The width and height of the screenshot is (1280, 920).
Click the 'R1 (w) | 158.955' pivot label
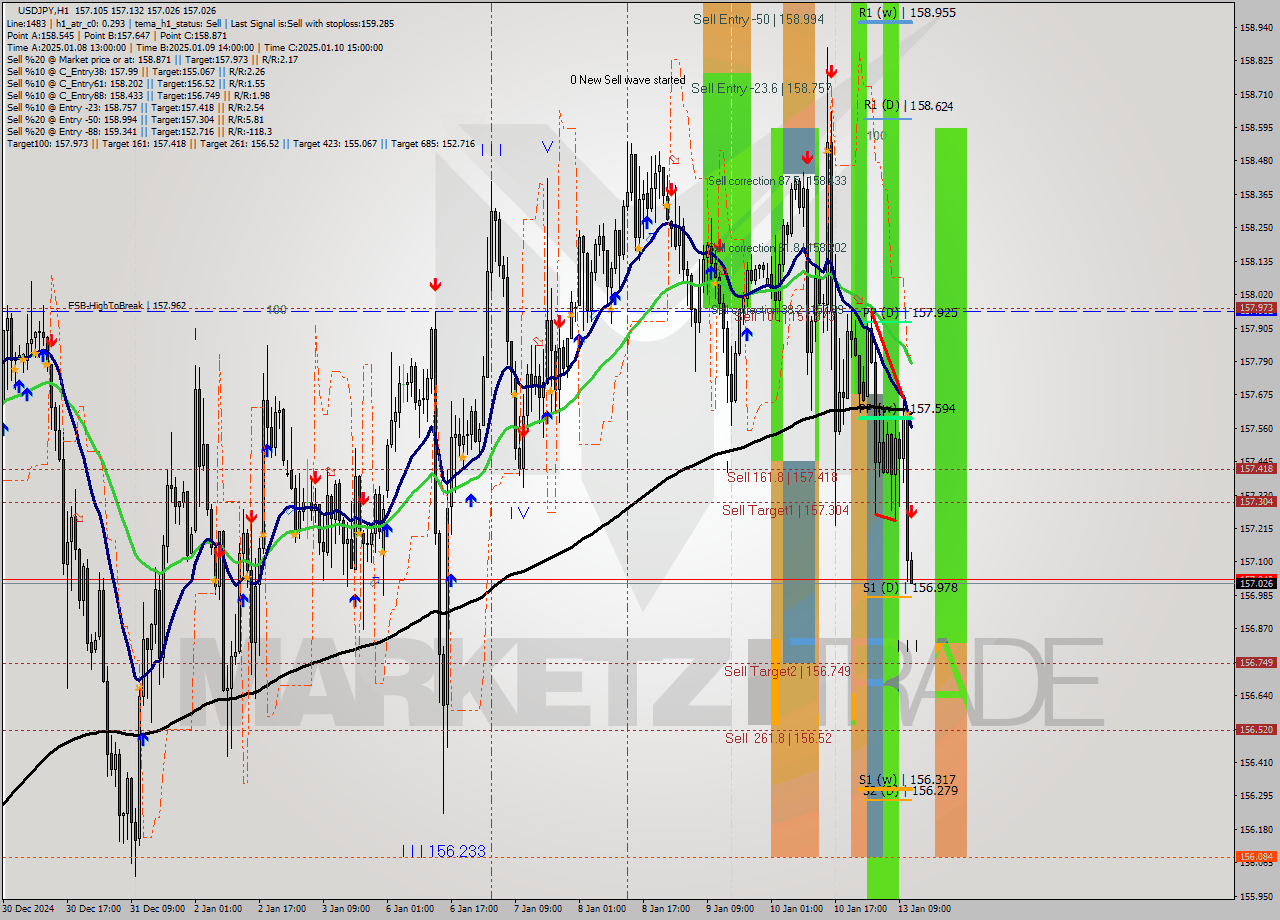[x=907, y=13]
